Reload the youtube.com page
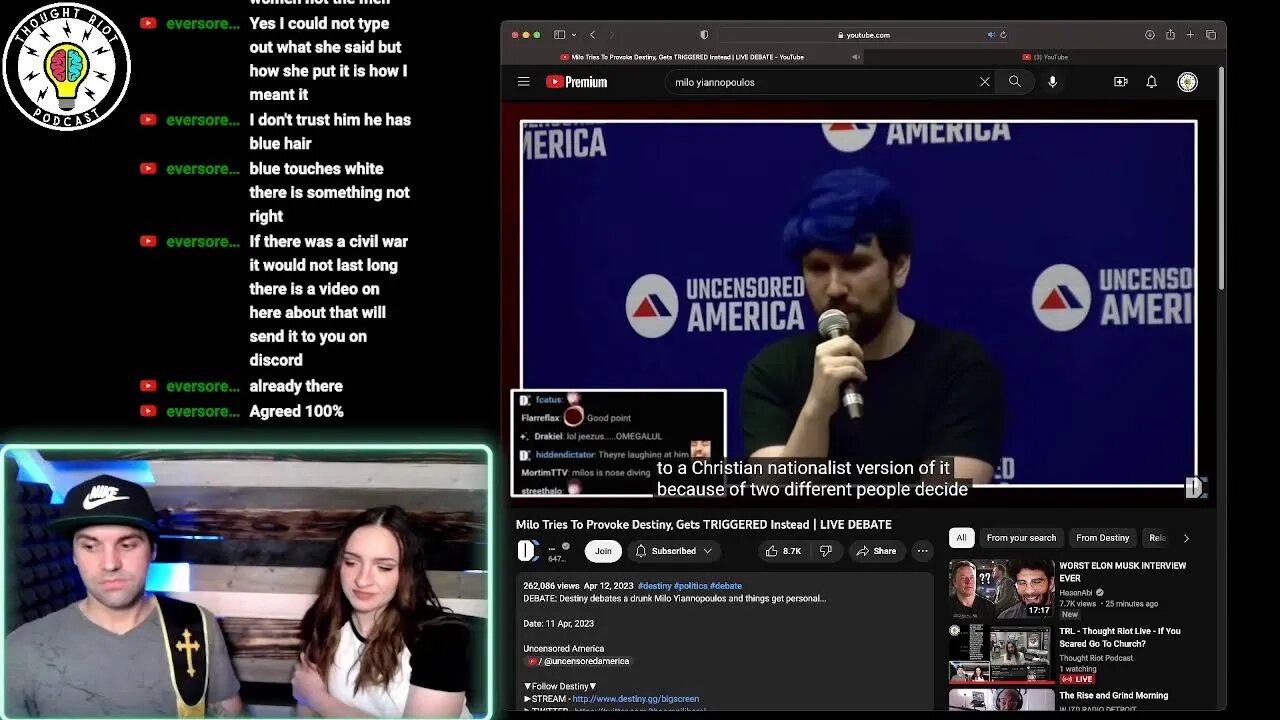 [1003, 35]
